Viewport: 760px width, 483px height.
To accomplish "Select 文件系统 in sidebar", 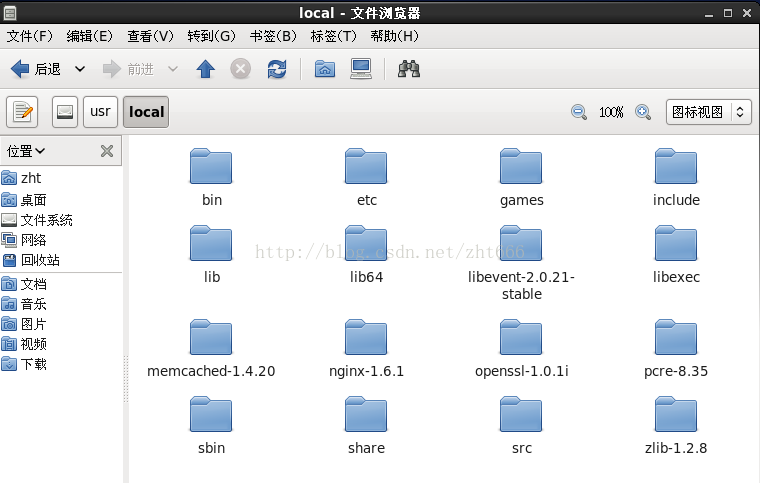I will [61, 220].
